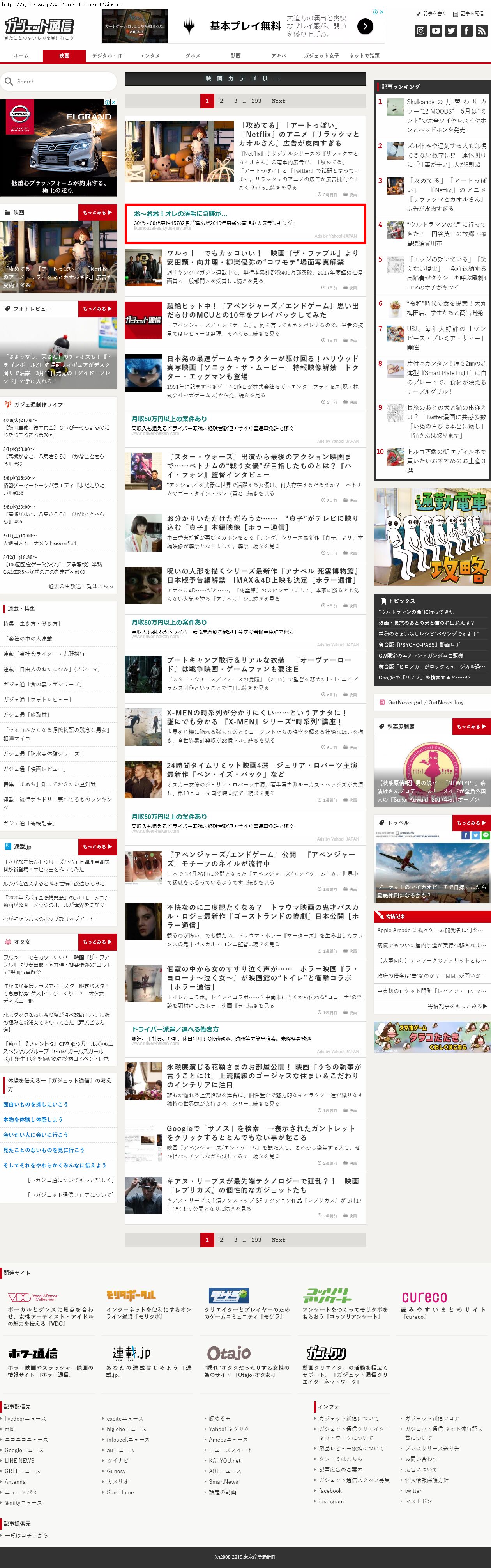Open the エンタメ navigation tab
The height and width of the screenshot is (1568, 491).
click(150, 56)
